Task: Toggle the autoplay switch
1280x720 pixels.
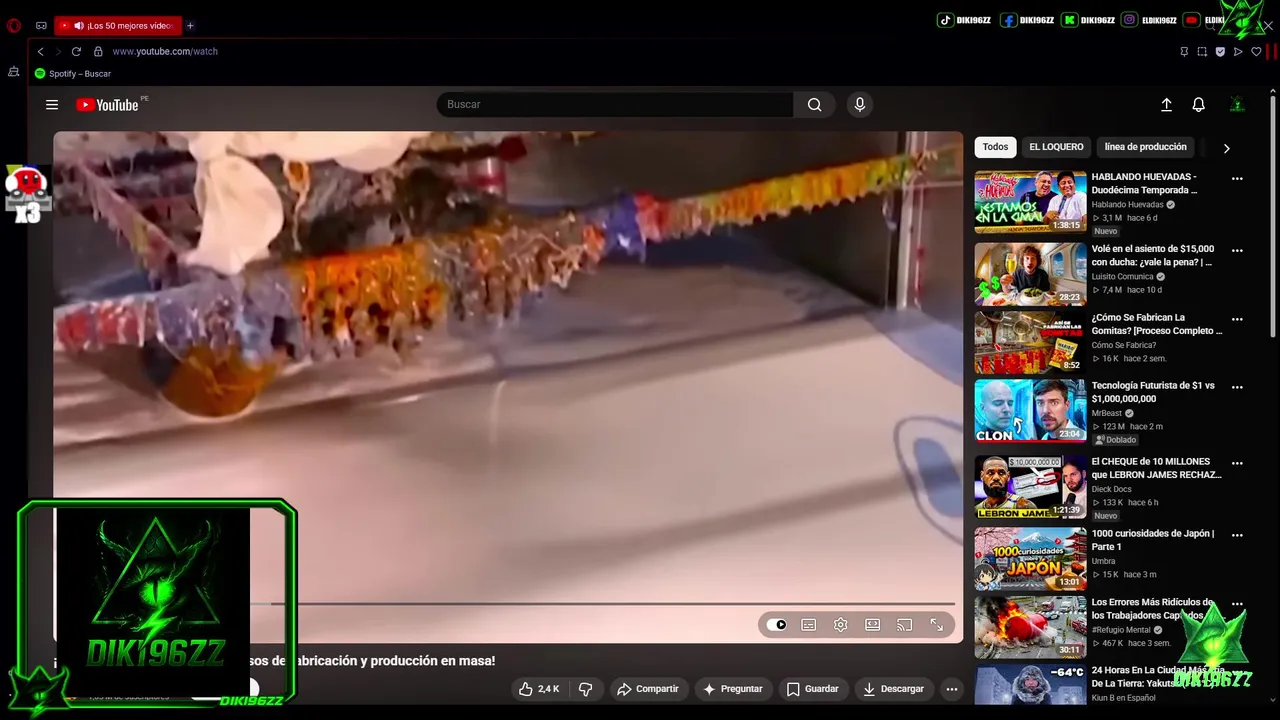Action: pyautogui.click(x=777, y=625)
